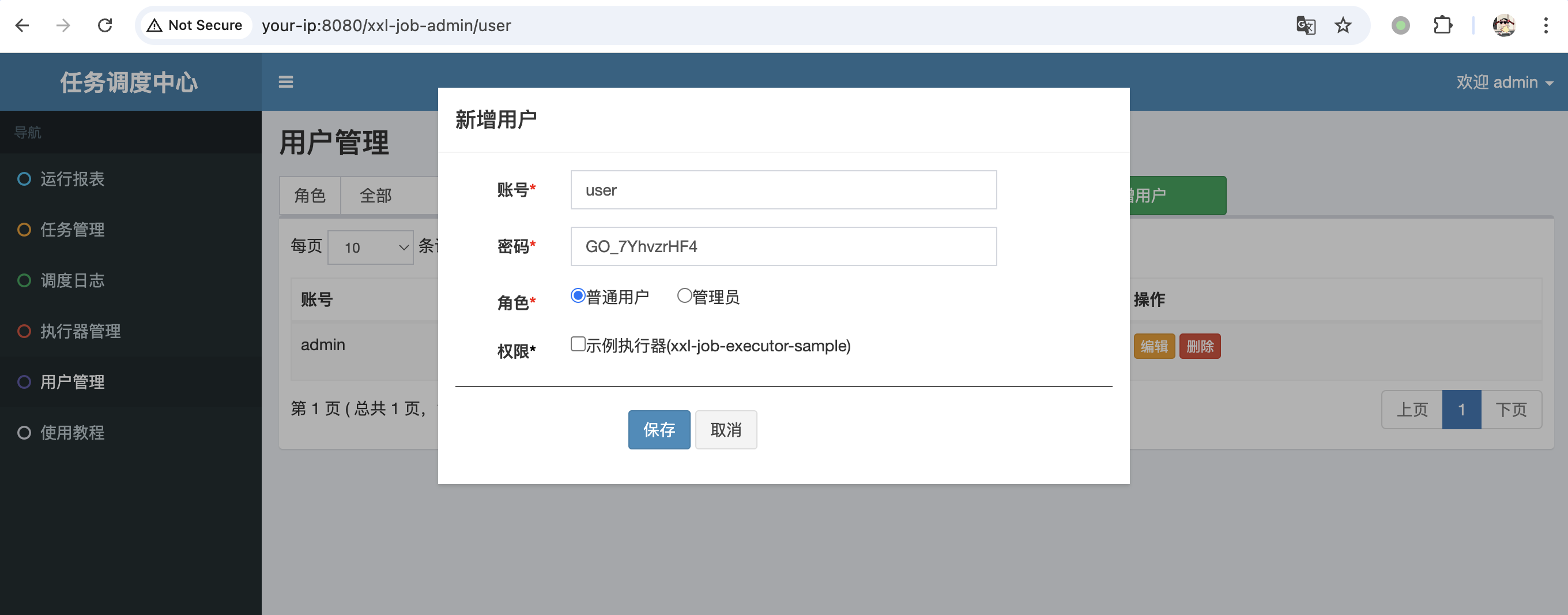Open the per-page count dropdown showing 10
Screen dimensions: 1568x615
click(370, 247)
